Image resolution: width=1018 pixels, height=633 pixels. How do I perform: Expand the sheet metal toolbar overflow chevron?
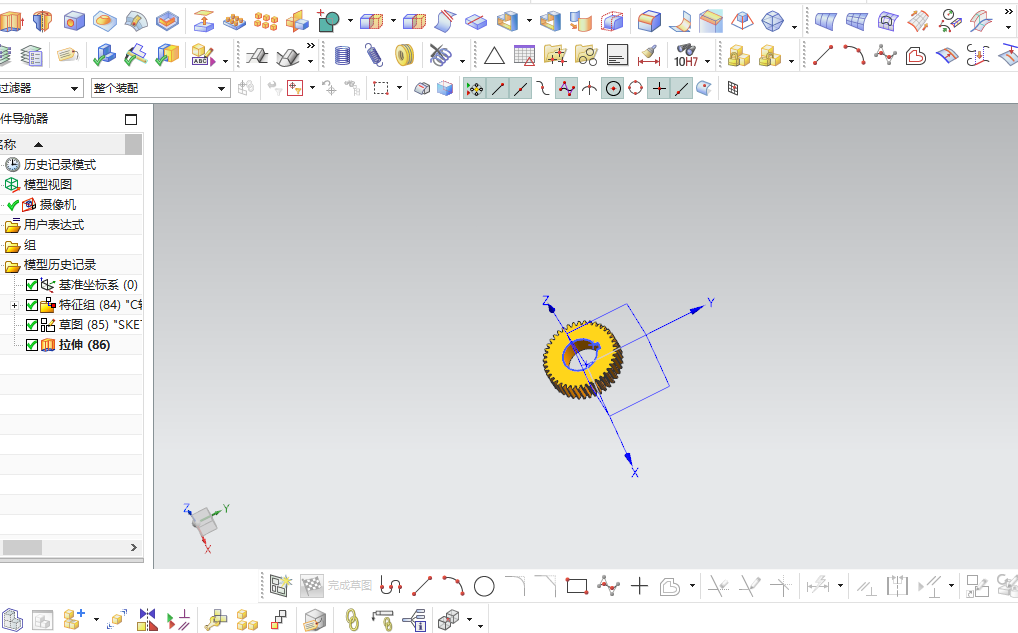(x=310, y=46)
